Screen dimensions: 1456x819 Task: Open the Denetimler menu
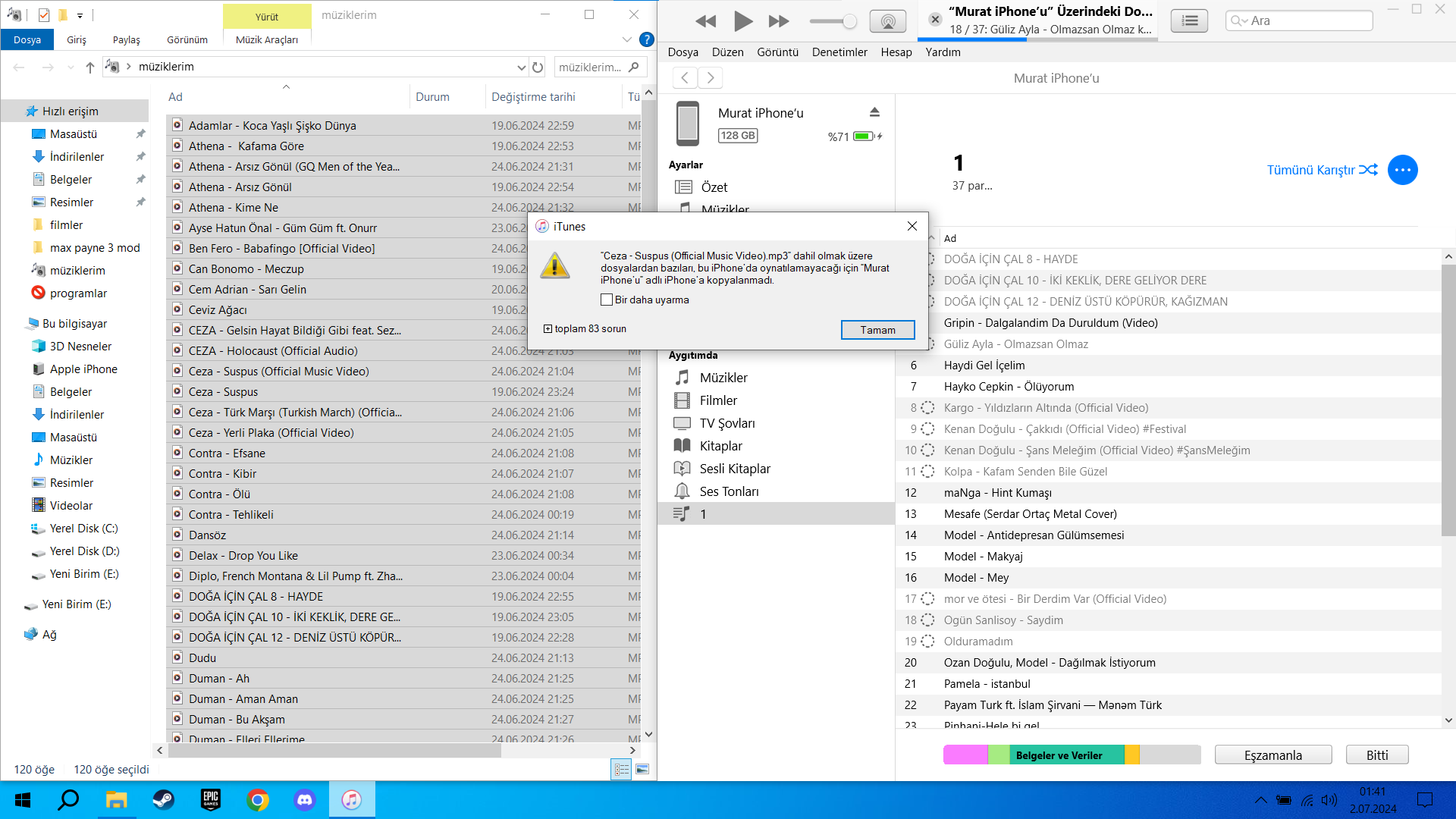(839, 52)
